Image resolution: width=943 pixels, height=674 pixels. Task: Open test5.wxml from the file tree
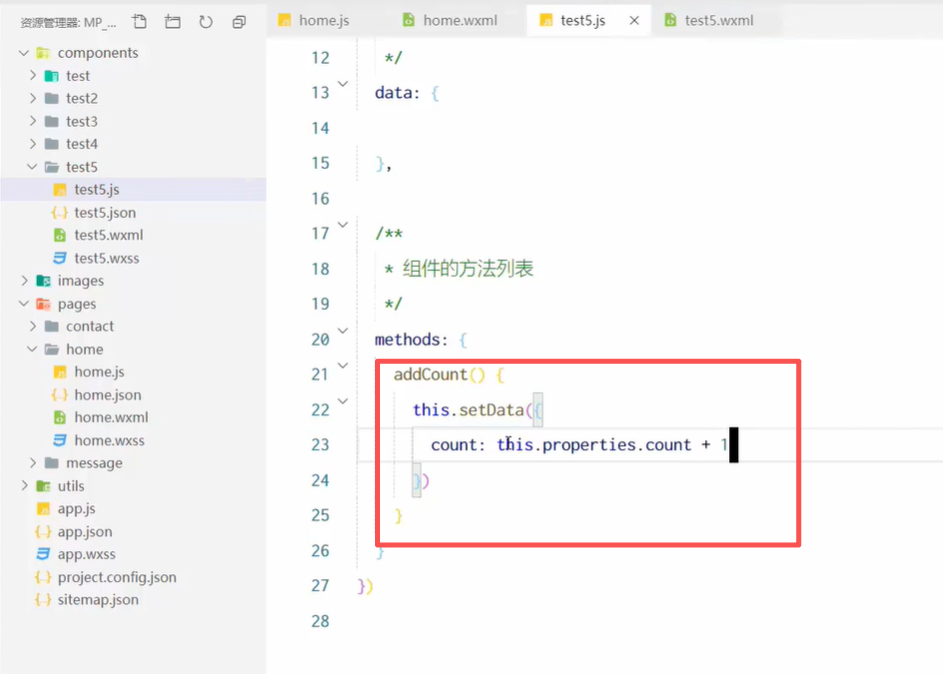click(x=133, y=235)
